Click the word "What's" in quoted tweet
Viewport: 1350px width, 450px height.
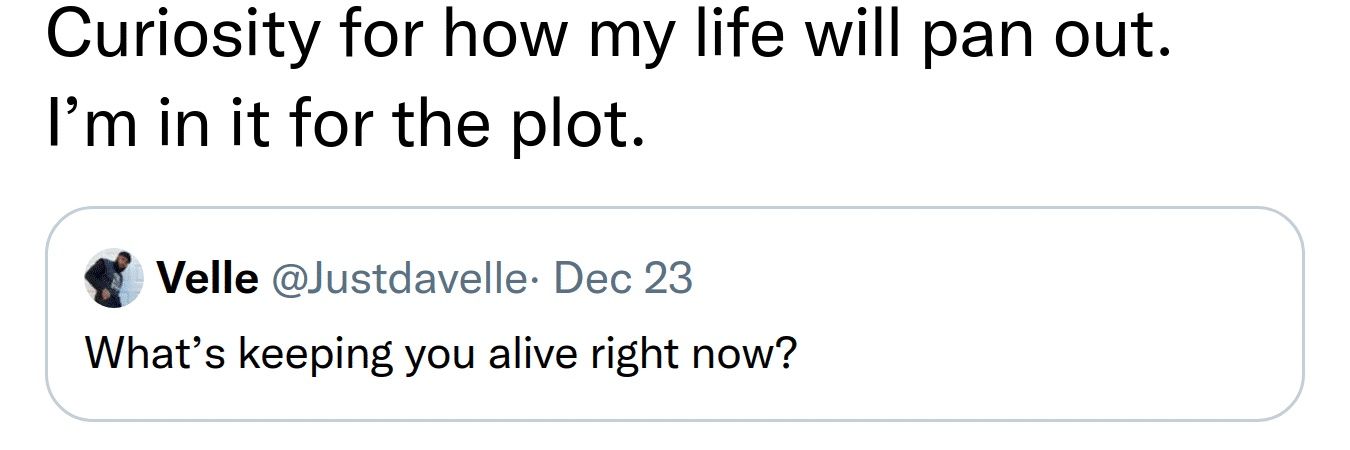pyautogui.click(x=157, y=353)
